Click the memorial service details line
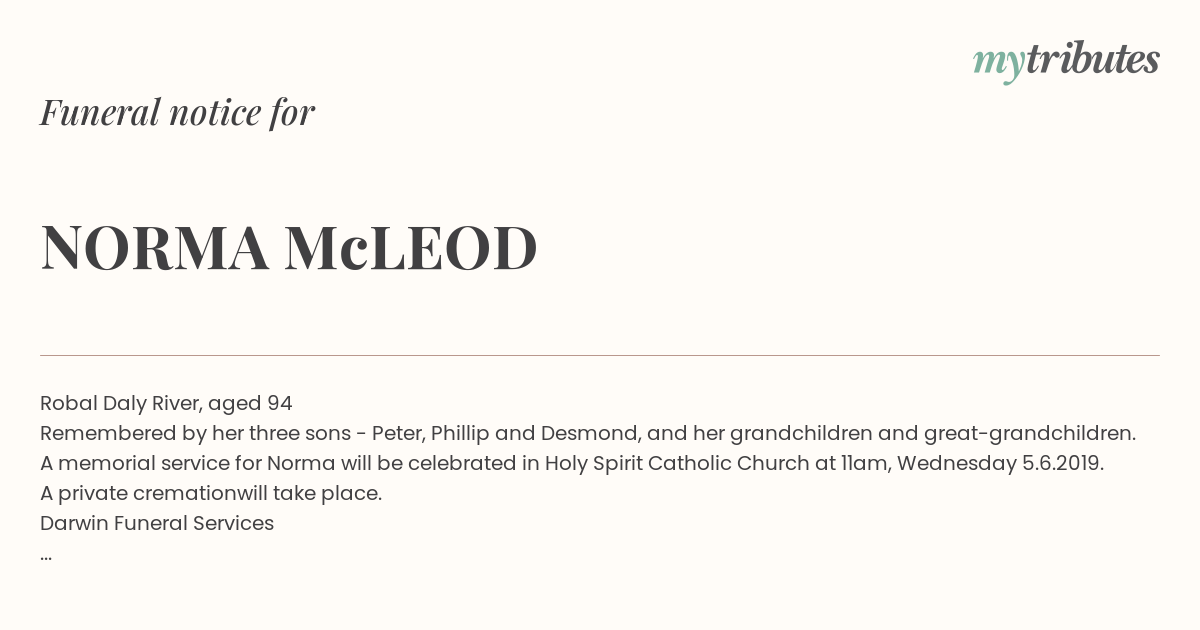The image size is (1200, 630). coord(572,464)
